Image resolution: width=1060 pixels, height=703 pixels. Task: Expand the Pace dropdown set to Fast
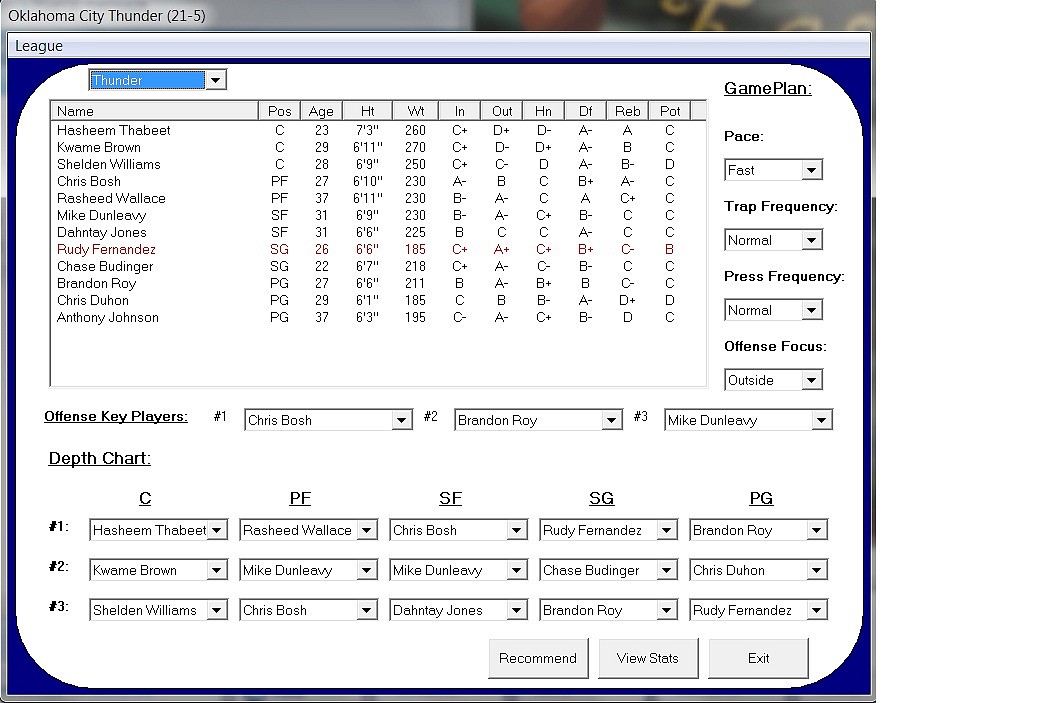click(773, 170)
